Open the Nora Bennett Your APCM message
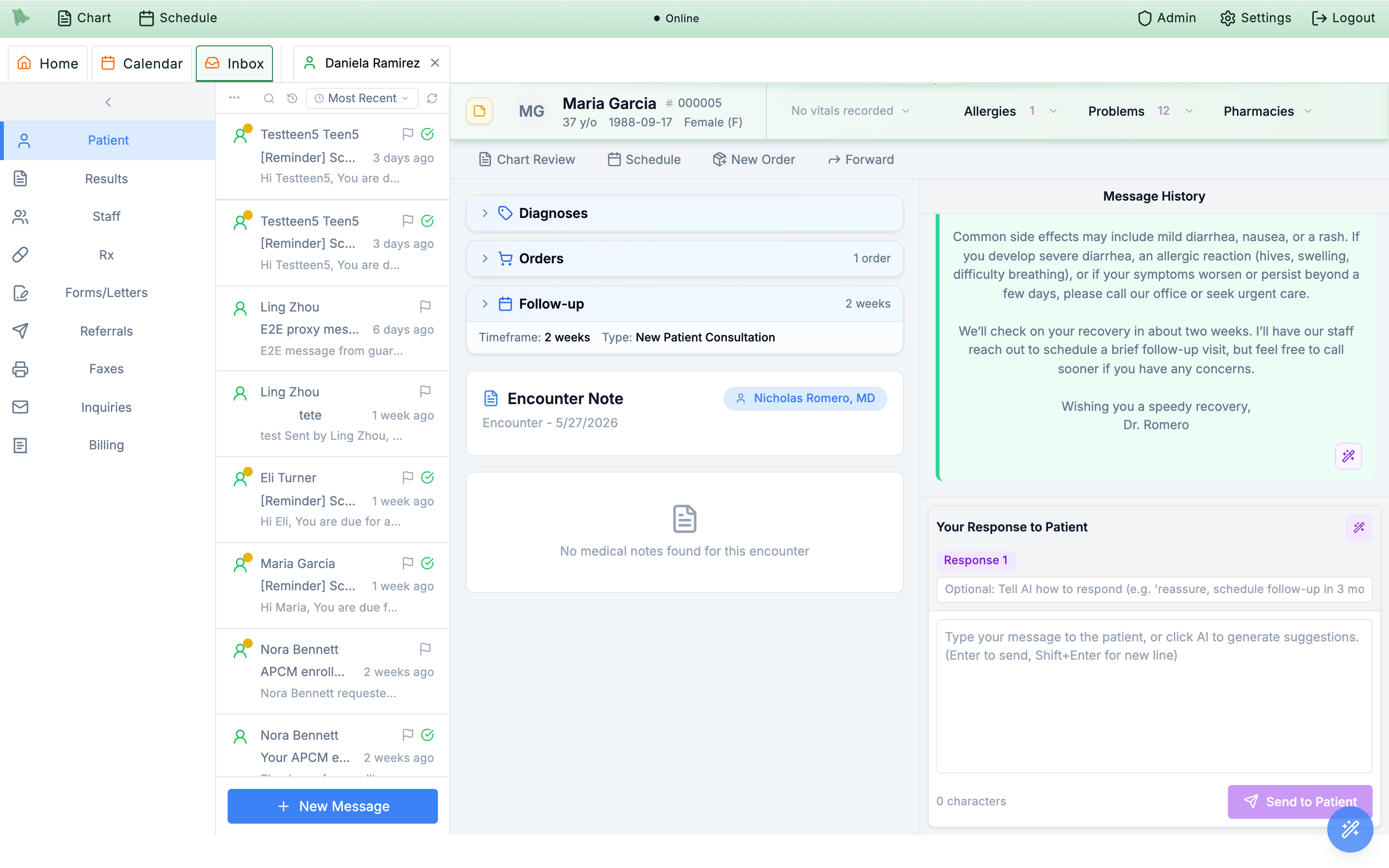The image size is (1389, 868). [332, 746]
